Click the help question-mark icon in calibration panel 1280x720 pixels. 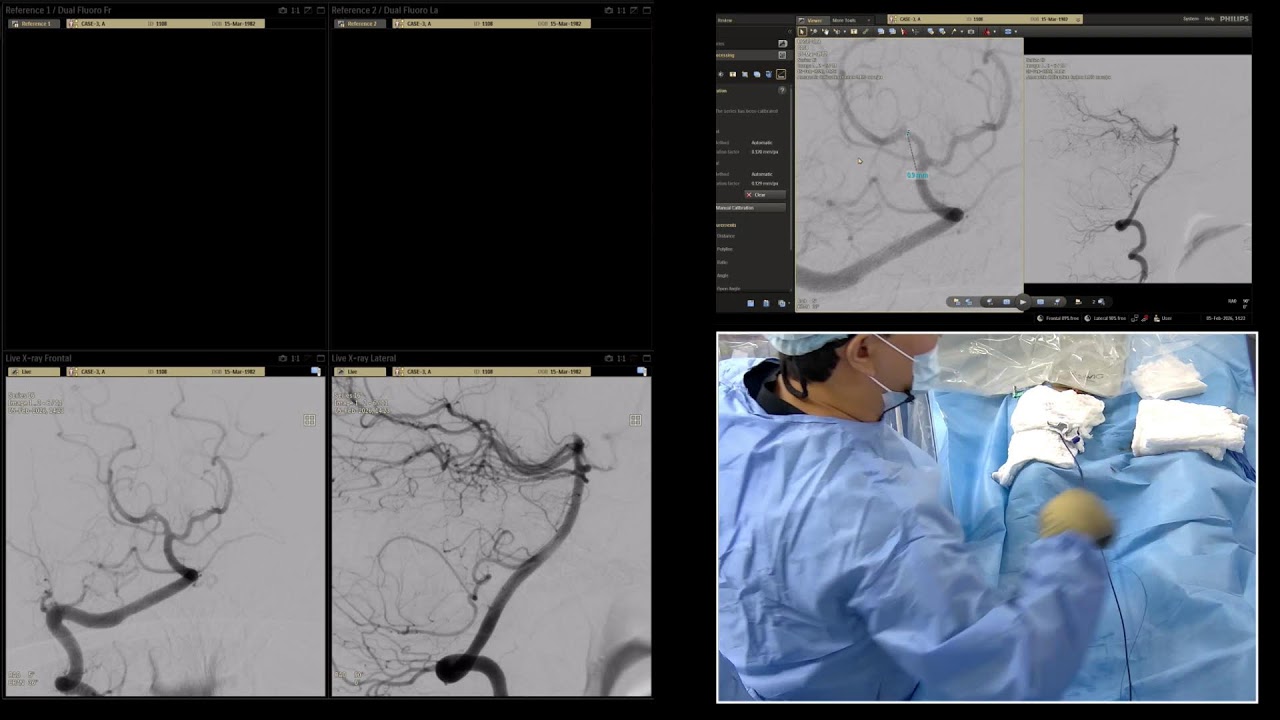782,91
